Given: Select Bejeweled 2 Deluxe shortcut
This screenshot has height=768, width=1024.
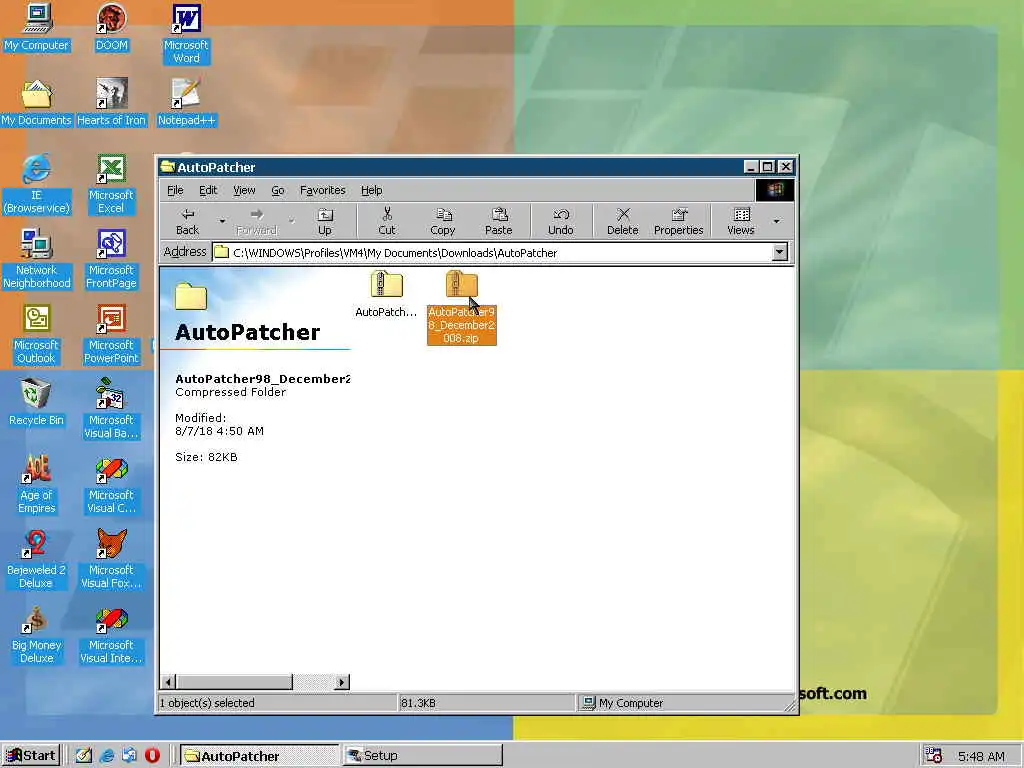Looking at the screenshot, I should [37, 559].
